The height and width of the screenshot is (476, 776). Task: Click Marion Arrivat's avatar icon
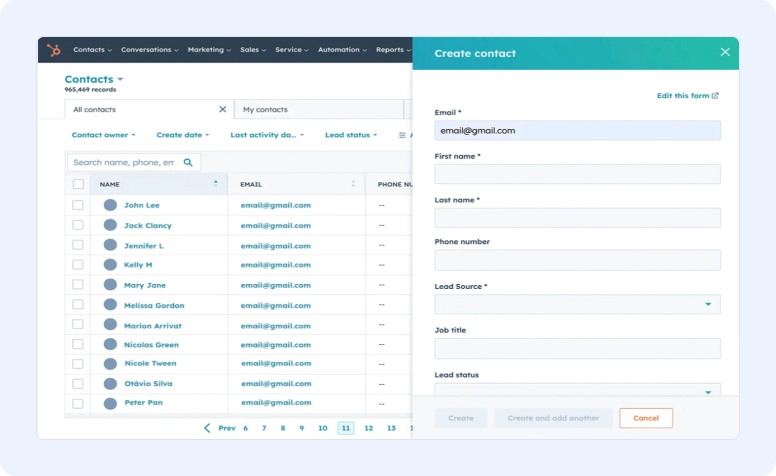point(110,325)
